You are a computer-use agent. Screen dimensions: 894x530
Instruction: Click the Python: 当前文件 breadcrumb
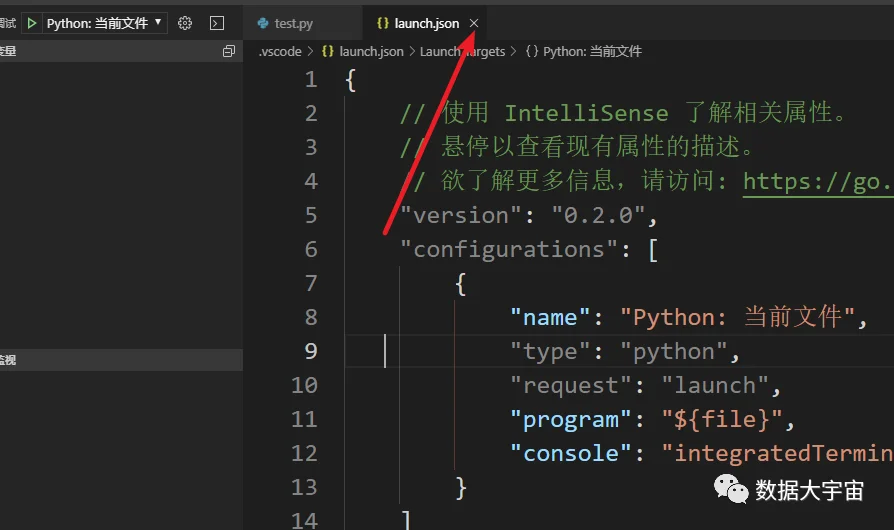point(592,52)
